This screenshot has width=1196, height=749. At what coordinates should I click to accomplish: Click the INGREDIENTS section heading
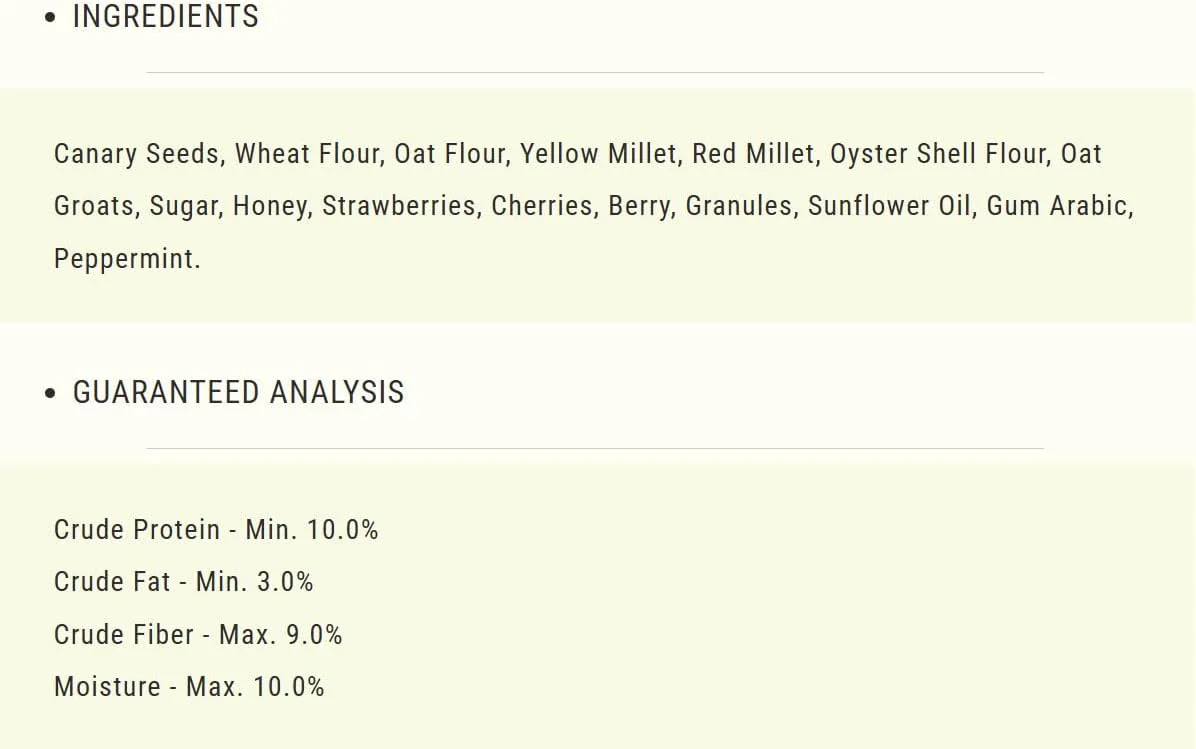166,17
